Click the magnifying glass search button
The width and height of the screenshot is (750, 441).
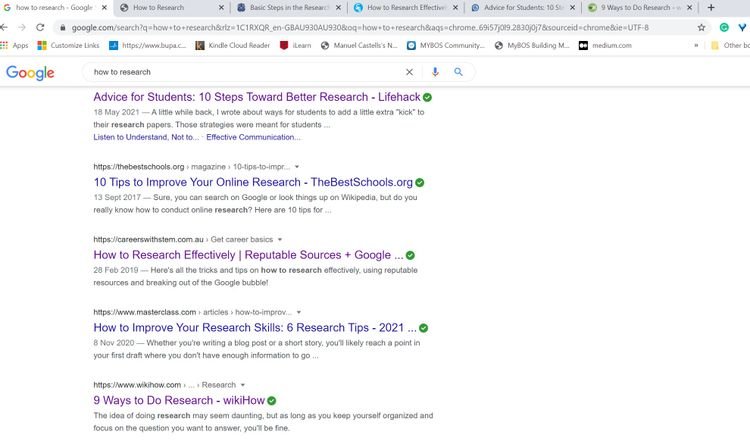458,72
